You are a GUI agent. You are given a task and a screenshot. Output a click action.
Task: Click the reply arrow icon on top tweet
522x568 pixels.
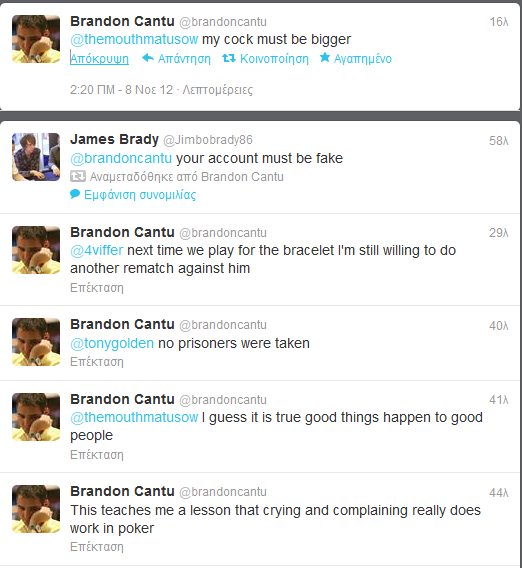tap(148, 58)
